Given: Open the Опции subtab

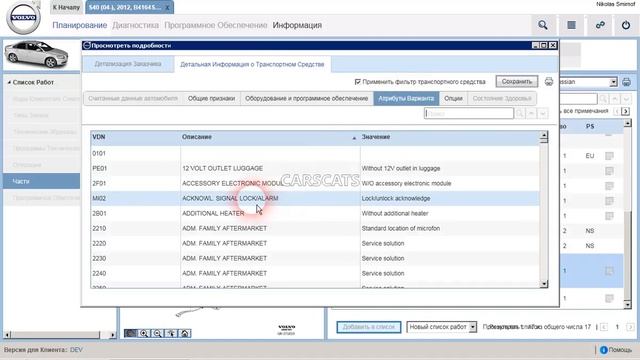Looking at the screenshot, I should (x=453, y=98).
